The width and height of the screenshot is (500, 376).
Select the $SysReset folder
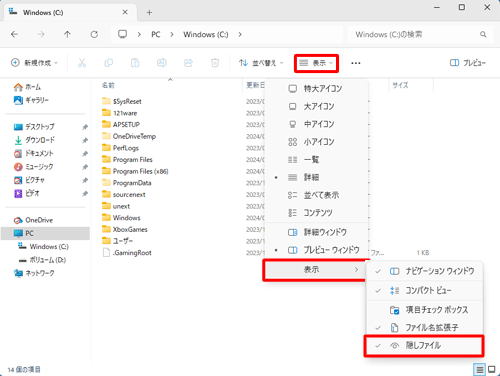[122, 101]
